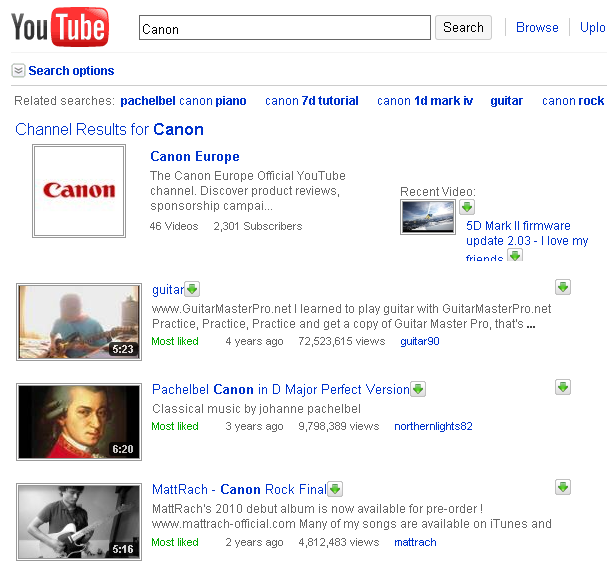This screenshot has height=564, width=607.
Task: Click the GuitarMasterPro.net description text
Action: point(352,316)
